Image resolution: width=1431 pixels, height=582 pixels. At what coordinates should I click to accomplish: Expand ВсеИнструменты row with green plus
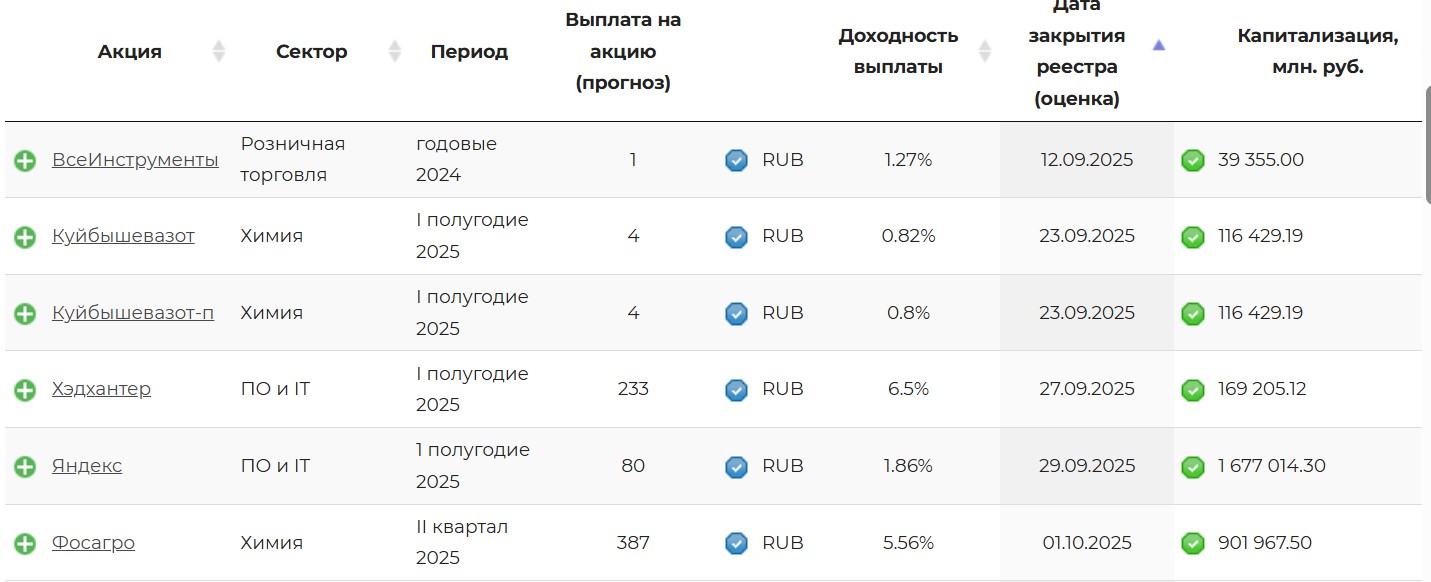click(x=25, y=160)
